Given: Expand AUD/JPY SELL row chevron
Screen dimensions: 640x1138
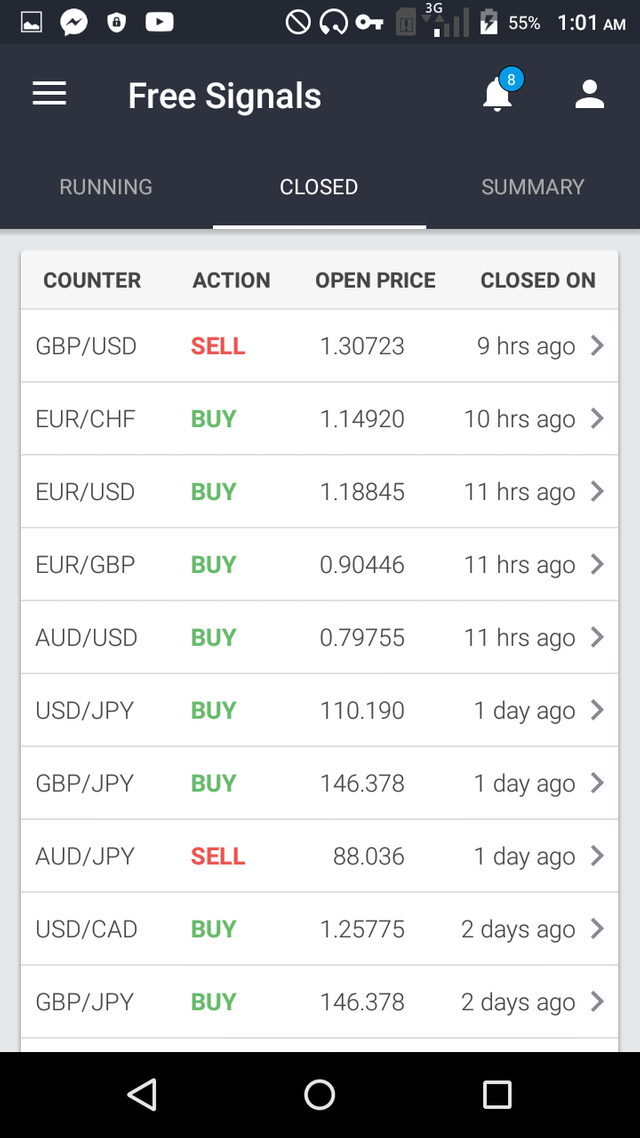Looking at the screenshot, I should (597, 856).
